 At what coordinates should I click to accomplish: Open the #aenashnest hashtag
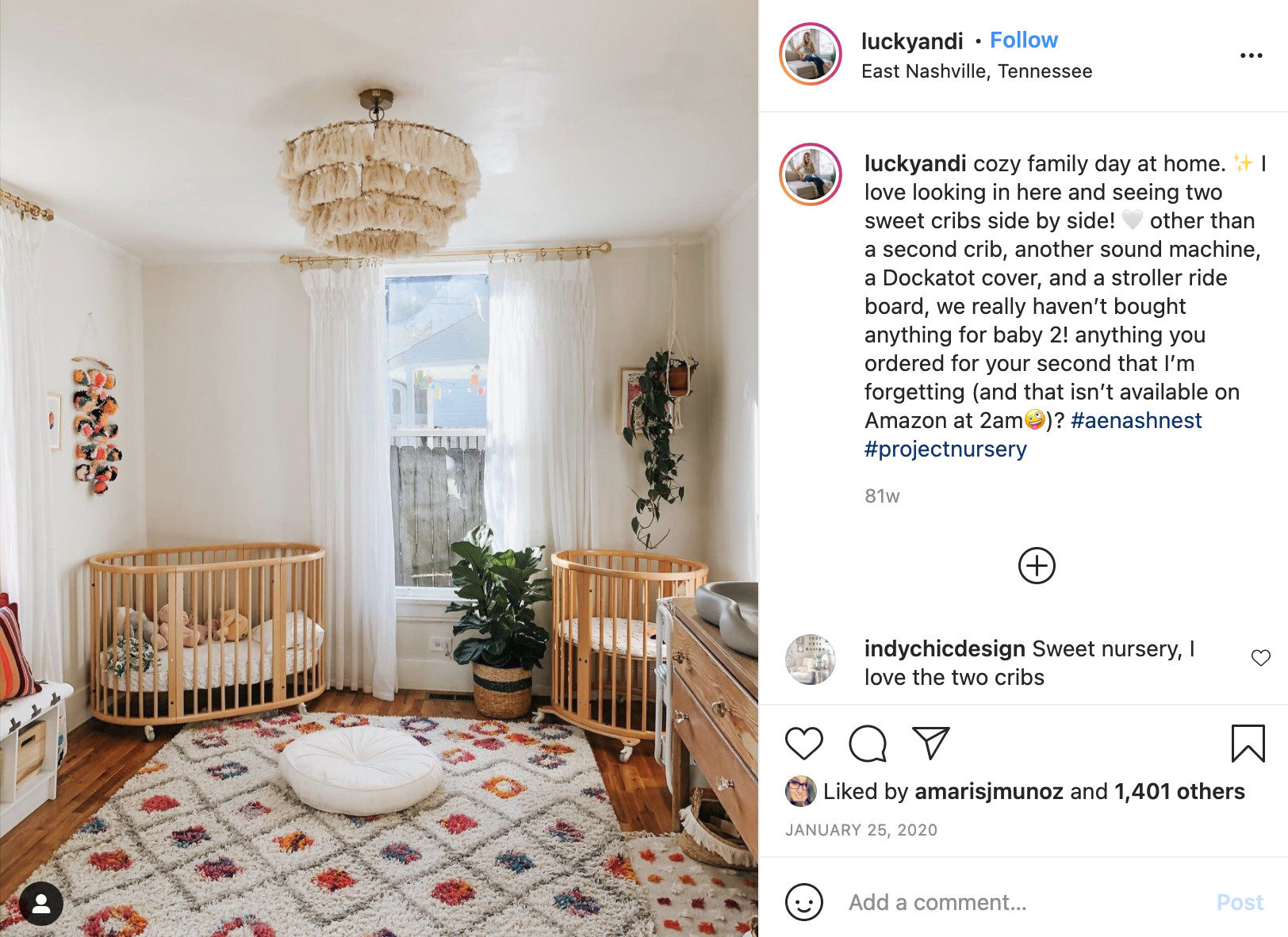1136,420
